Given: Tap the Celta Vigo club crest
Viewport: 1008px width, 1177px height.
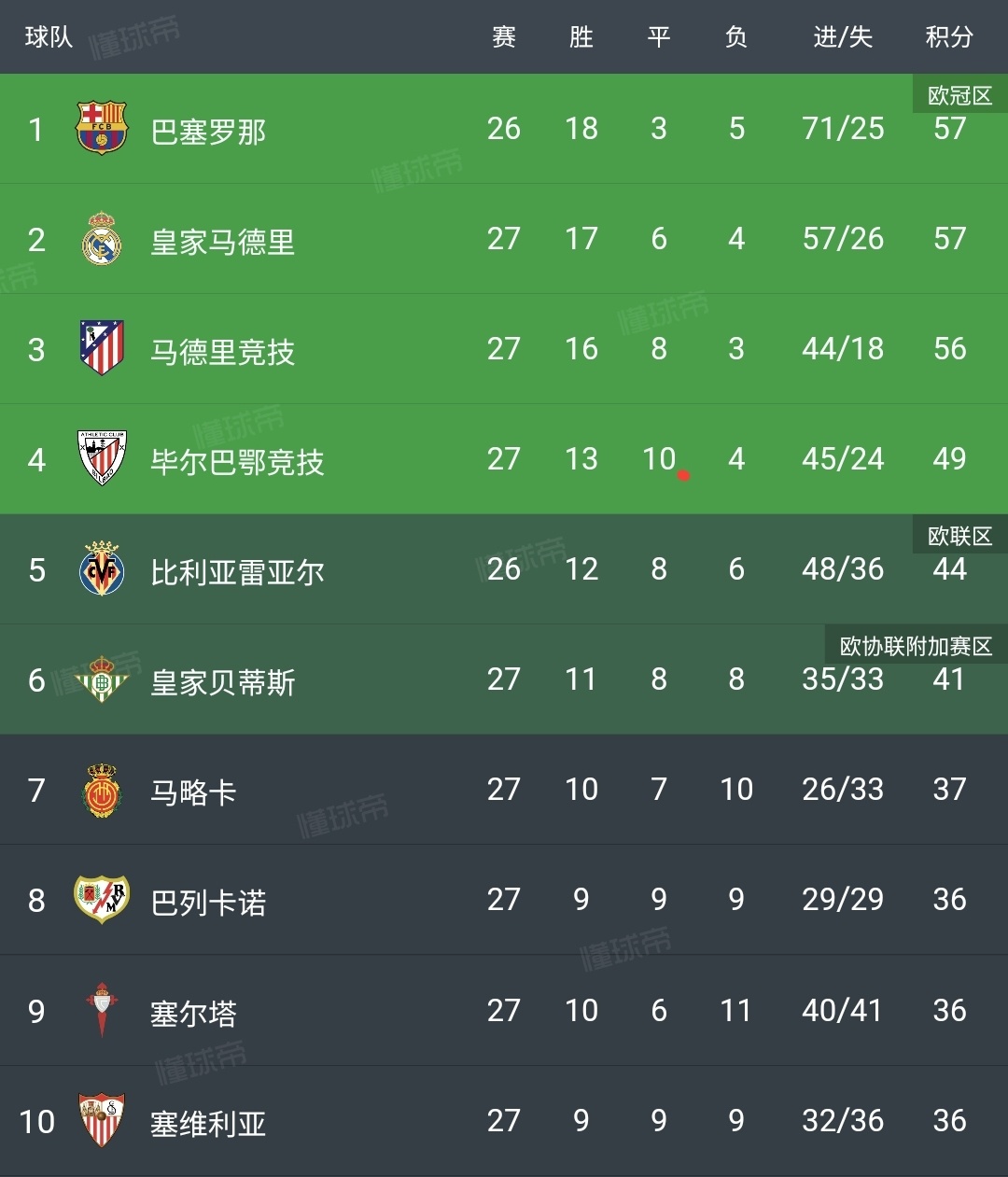Looking at the screenshot, I should (101, 1010).
